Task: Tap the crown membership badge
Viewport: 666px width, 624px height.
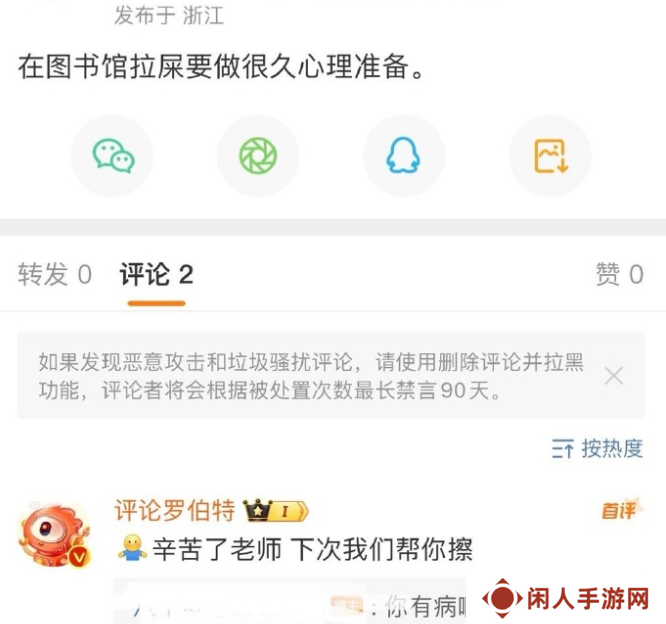Action: point(275,510)
